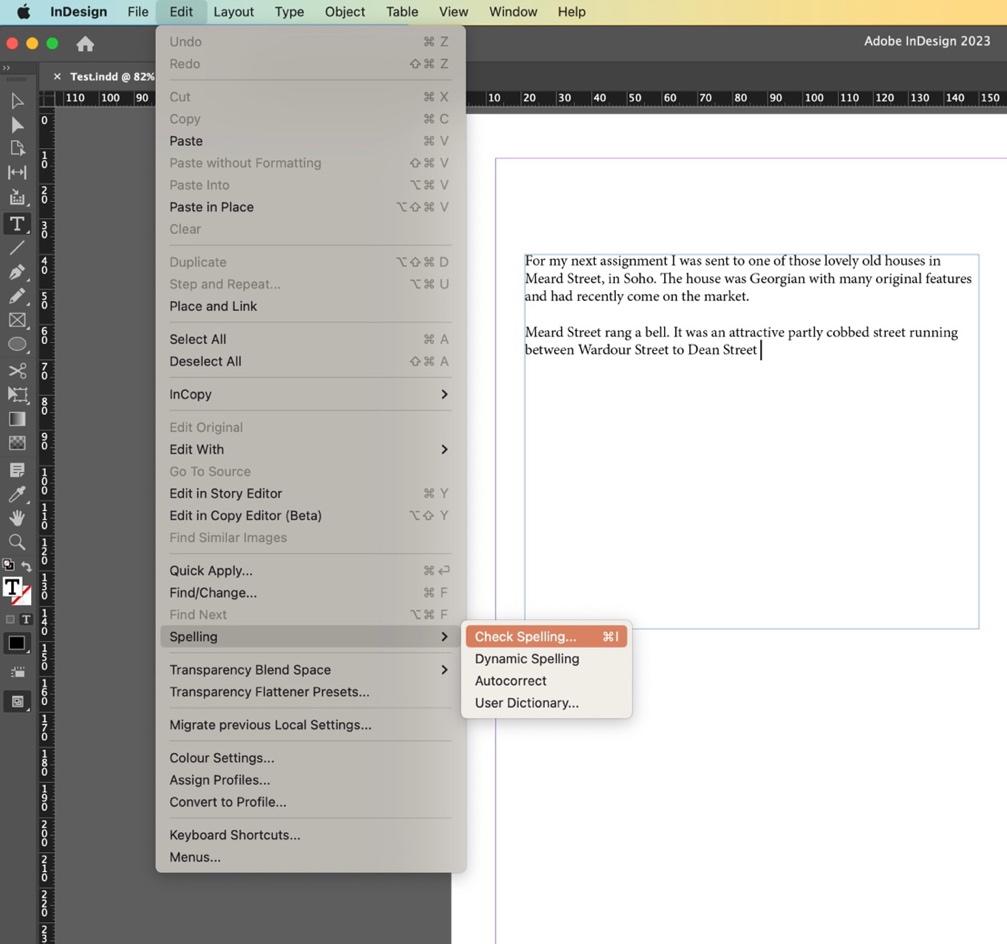Open the Type menu
This screenshot has width=1007, height=944.
click(x=289, y=12)
